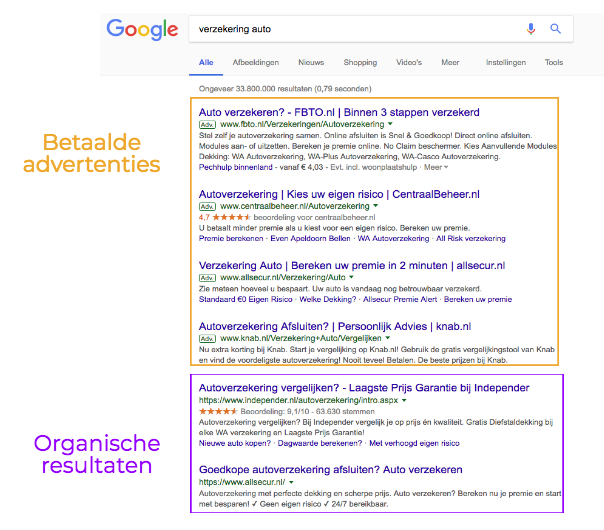Click Adv. badge beside centraalbeheer.nl URL
The image size is (604, 530).
(x=207, y=206)
